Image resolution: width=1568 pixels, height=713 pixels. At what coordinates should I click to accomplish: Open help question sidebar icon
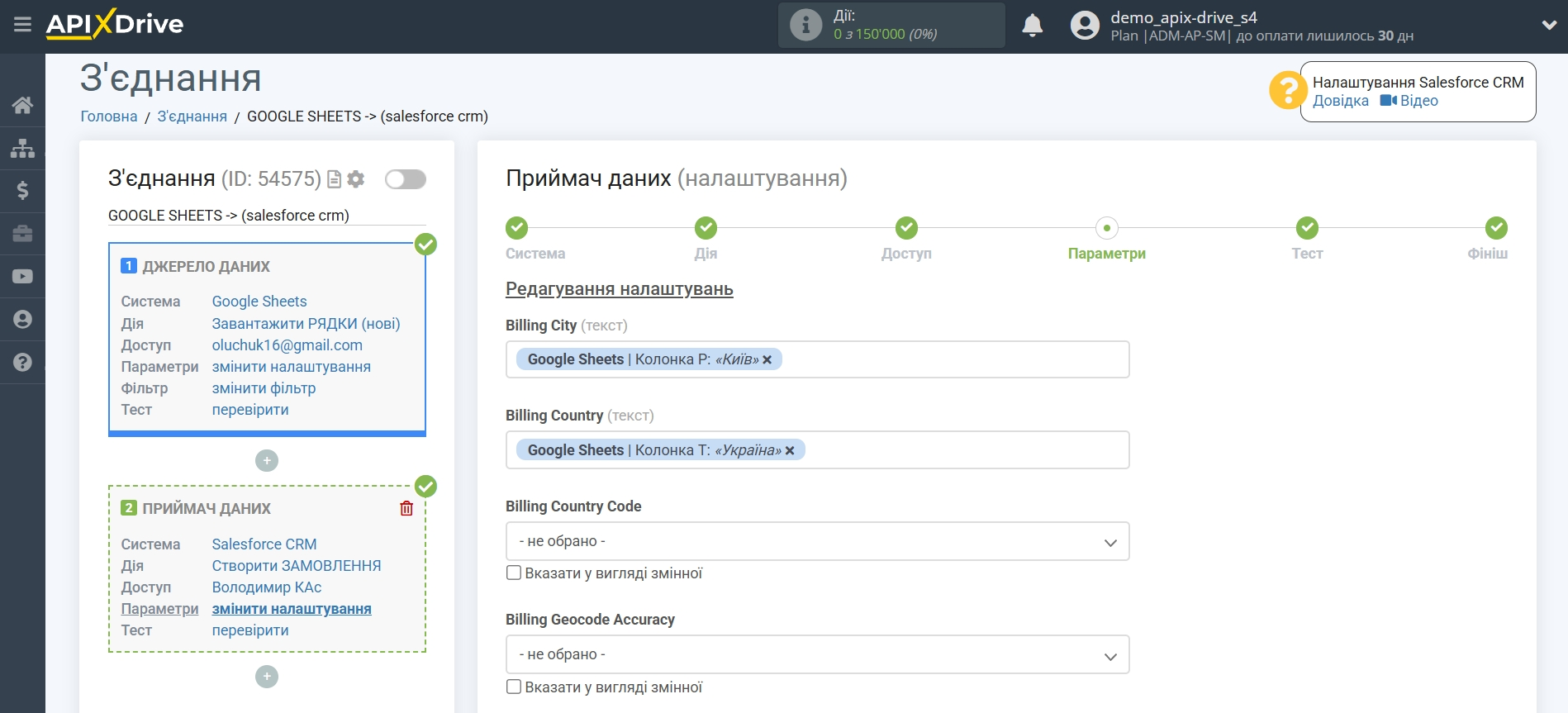(22, 363)
